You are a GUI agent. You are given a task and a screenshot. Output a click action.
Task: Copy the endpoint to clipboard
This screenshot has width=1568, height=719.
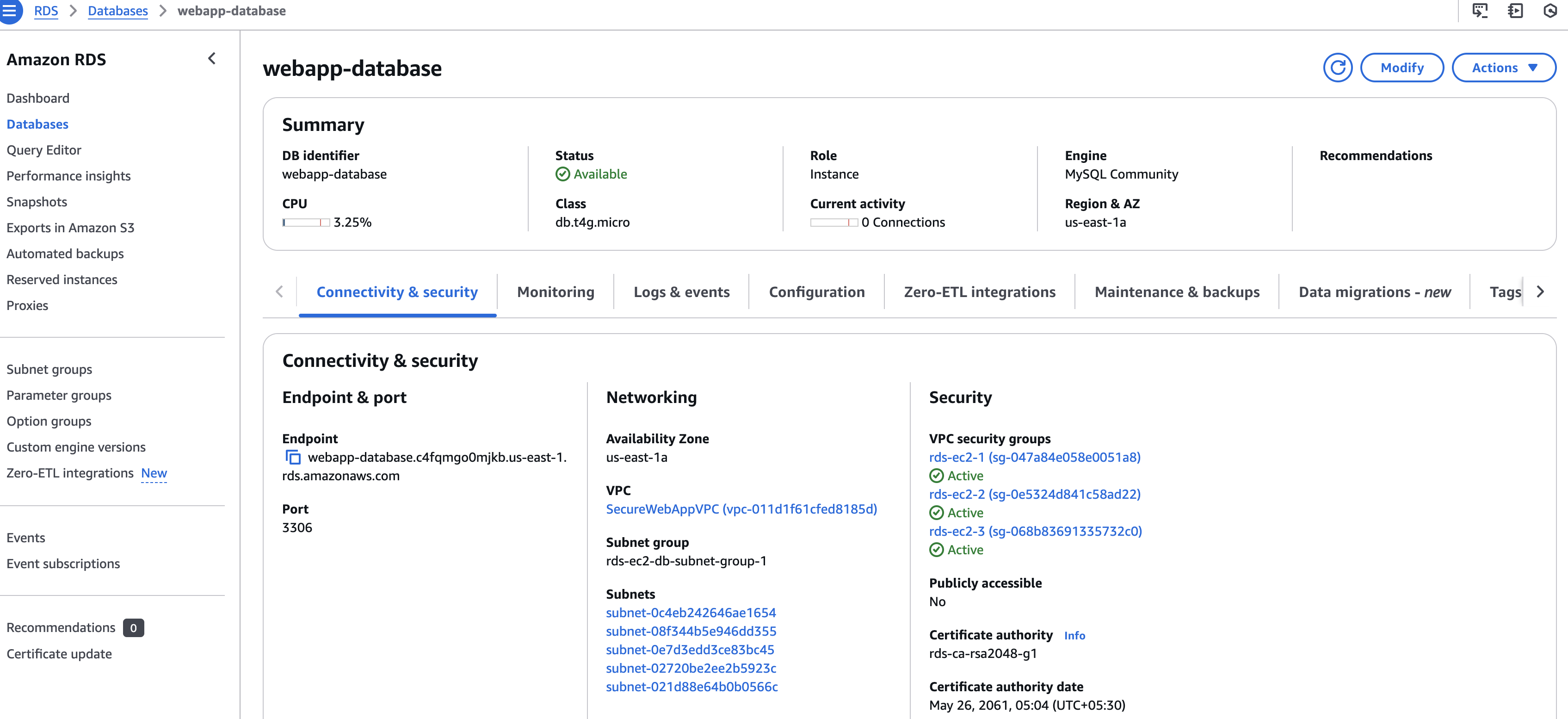[x=293, y=457]
